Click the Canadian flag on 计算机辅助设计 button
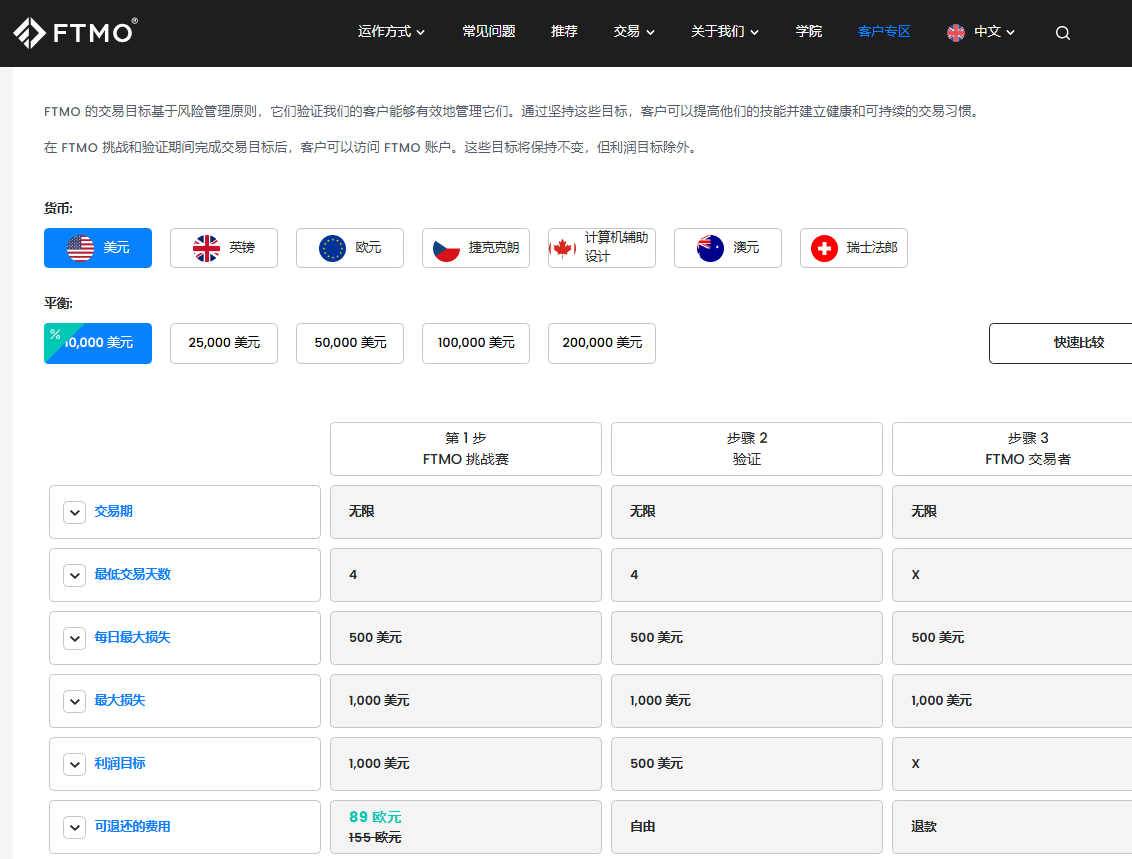Image resolution: width=1132 pixels, height=859 pixels. point(562,248)
